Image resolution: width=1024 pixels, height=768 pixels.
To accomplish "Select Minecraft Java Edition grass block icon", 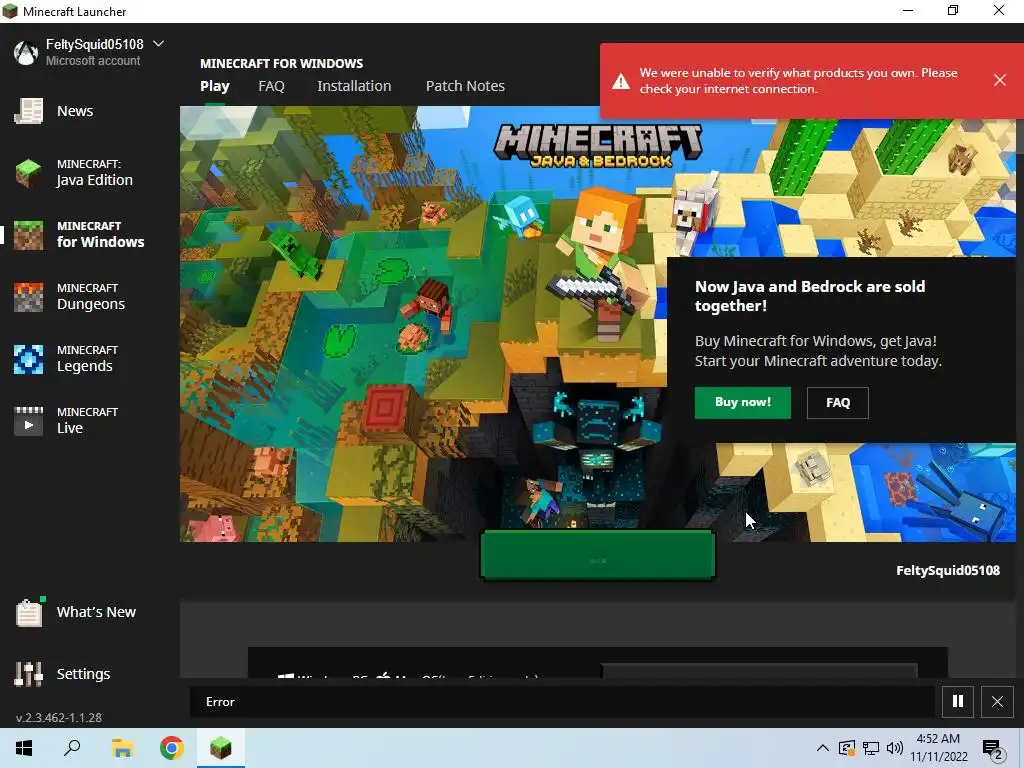I will pyautogui.click(x=28, y=173).
